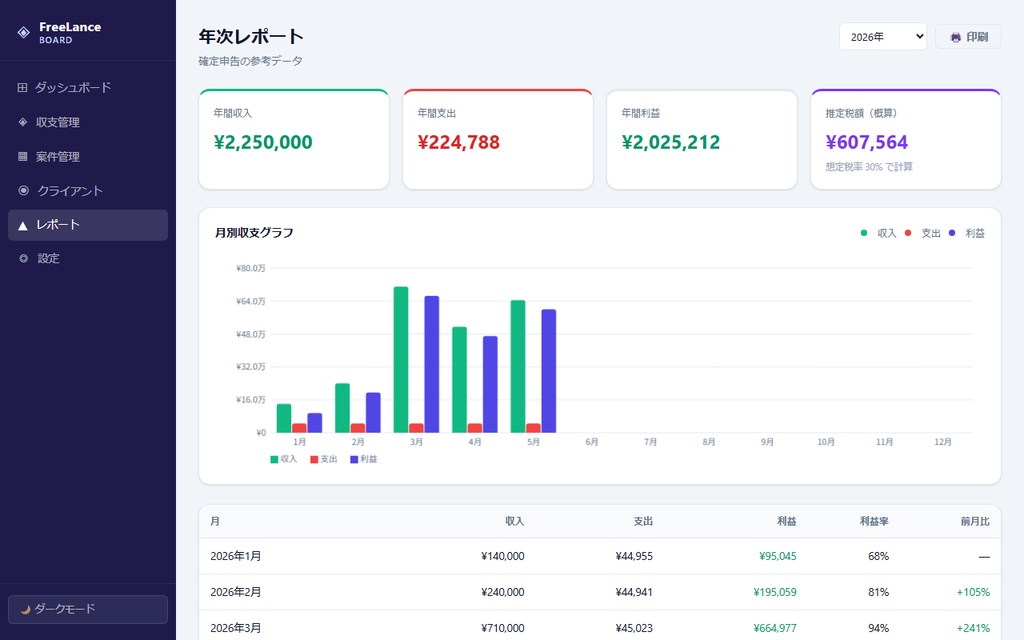
Task: Click the 2026年3月 row label
Action: tap(236, 628)
